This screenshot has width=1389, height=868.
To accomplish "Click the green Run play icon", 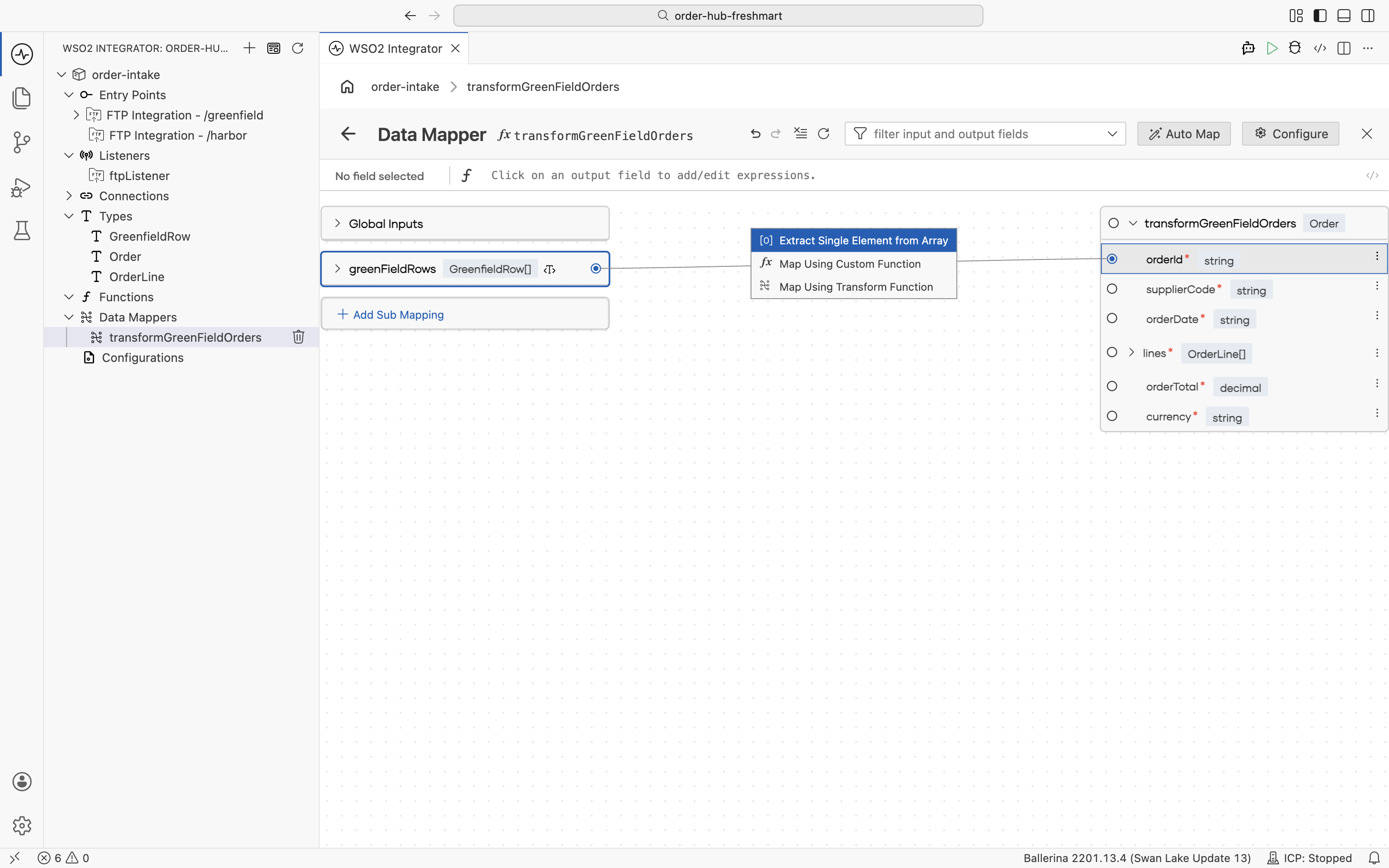I will tap(1272, 48).
